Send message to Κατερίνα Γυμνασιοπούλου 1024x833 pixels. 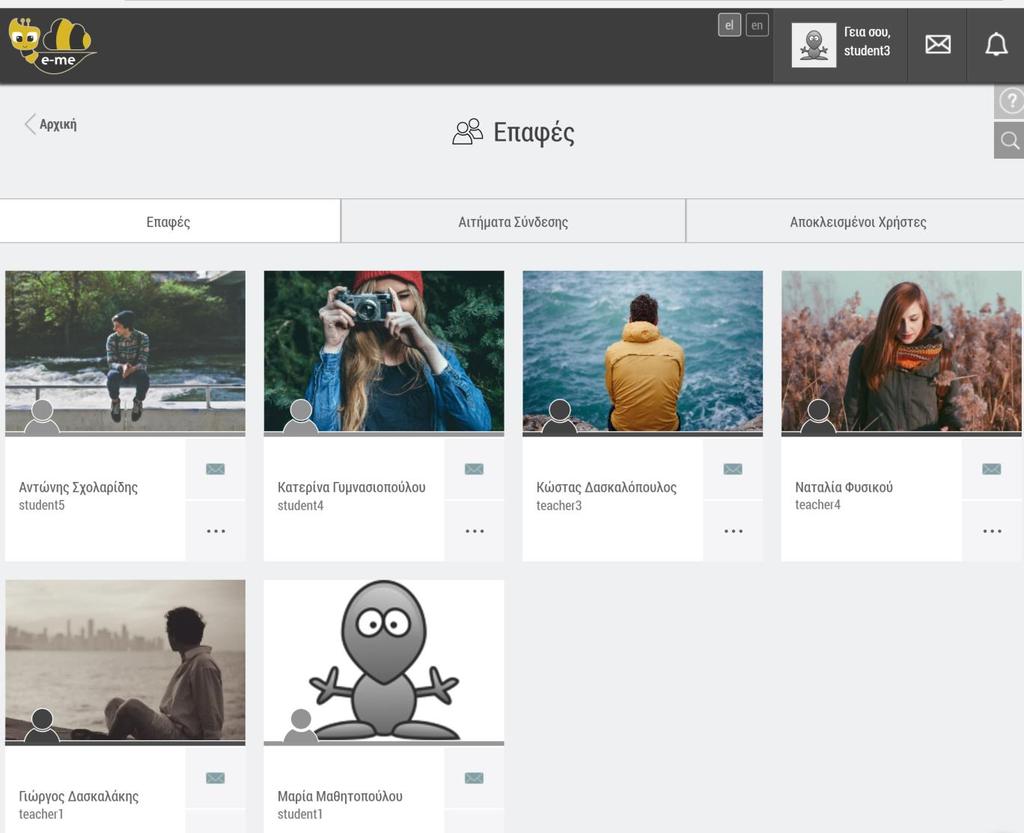click(474, 469)
